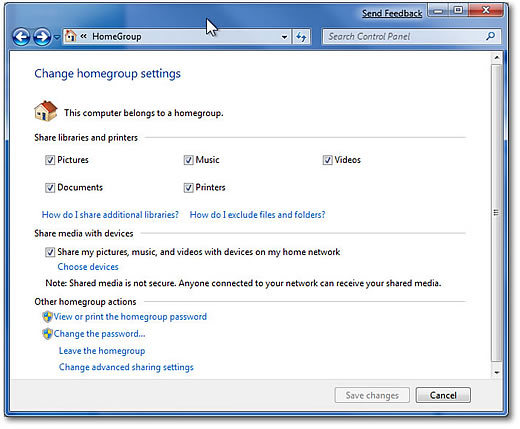The image size is (520, 429).
Task: Go back with the Back arrow
Action: coord(21,37)
